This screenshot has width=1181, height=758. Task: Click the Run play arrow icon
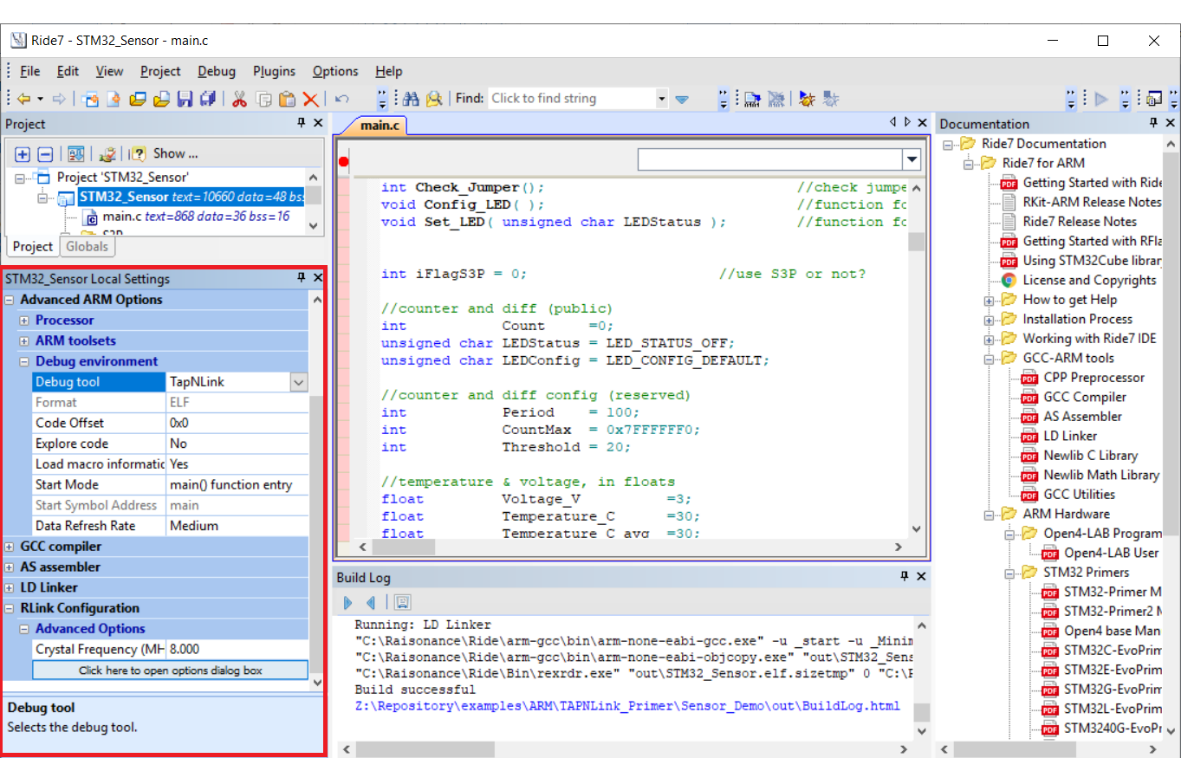click(1101, 99)
